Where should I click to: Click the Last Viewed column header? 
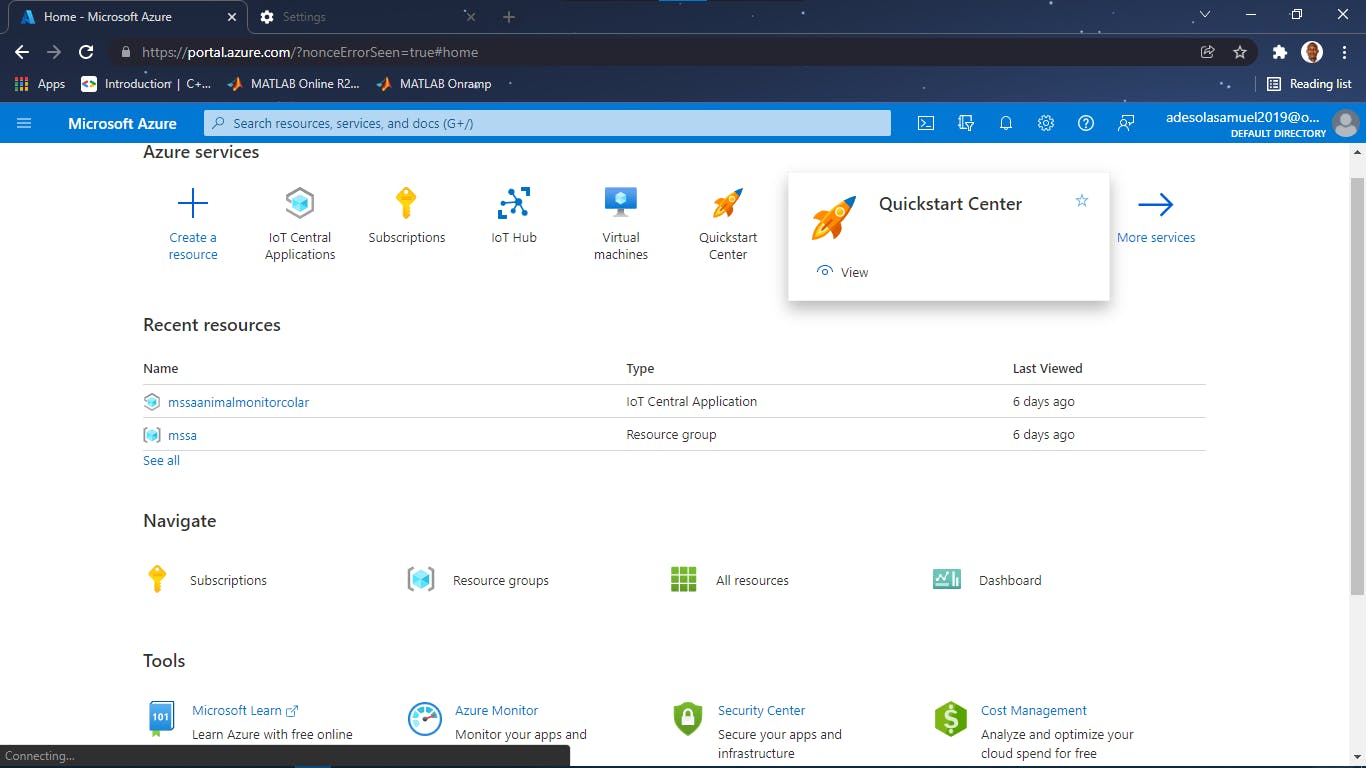(1047, 368)
